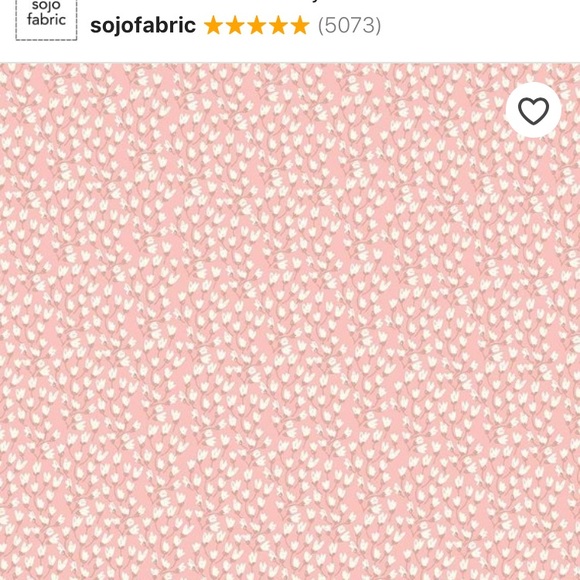View the pink floral fabric image
The height and width of the screenshot is (580, 580).
(x=290, y=321)
